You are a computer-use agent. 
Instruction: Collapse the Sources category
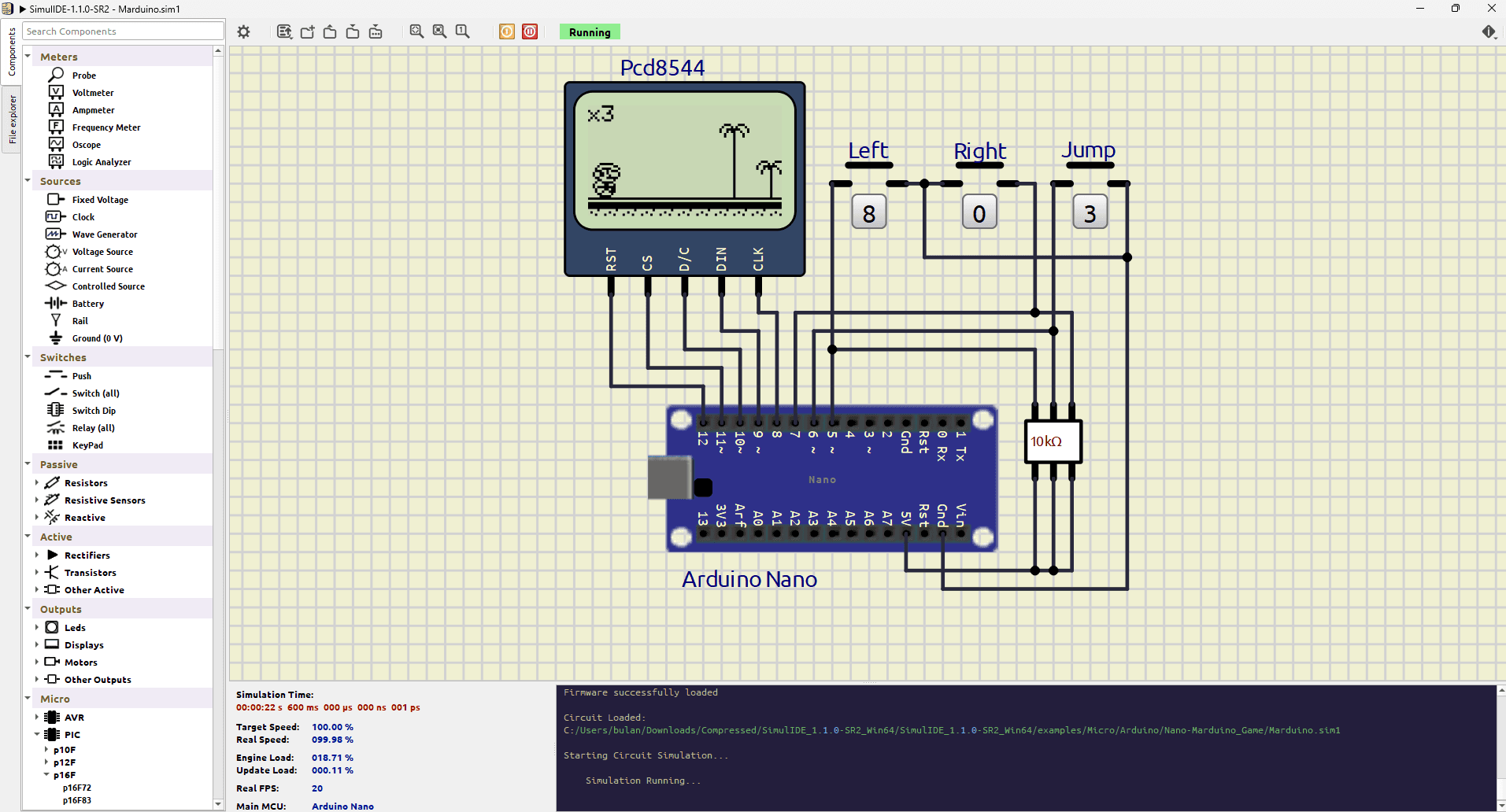pyautogui.click(x=28, y=180)
